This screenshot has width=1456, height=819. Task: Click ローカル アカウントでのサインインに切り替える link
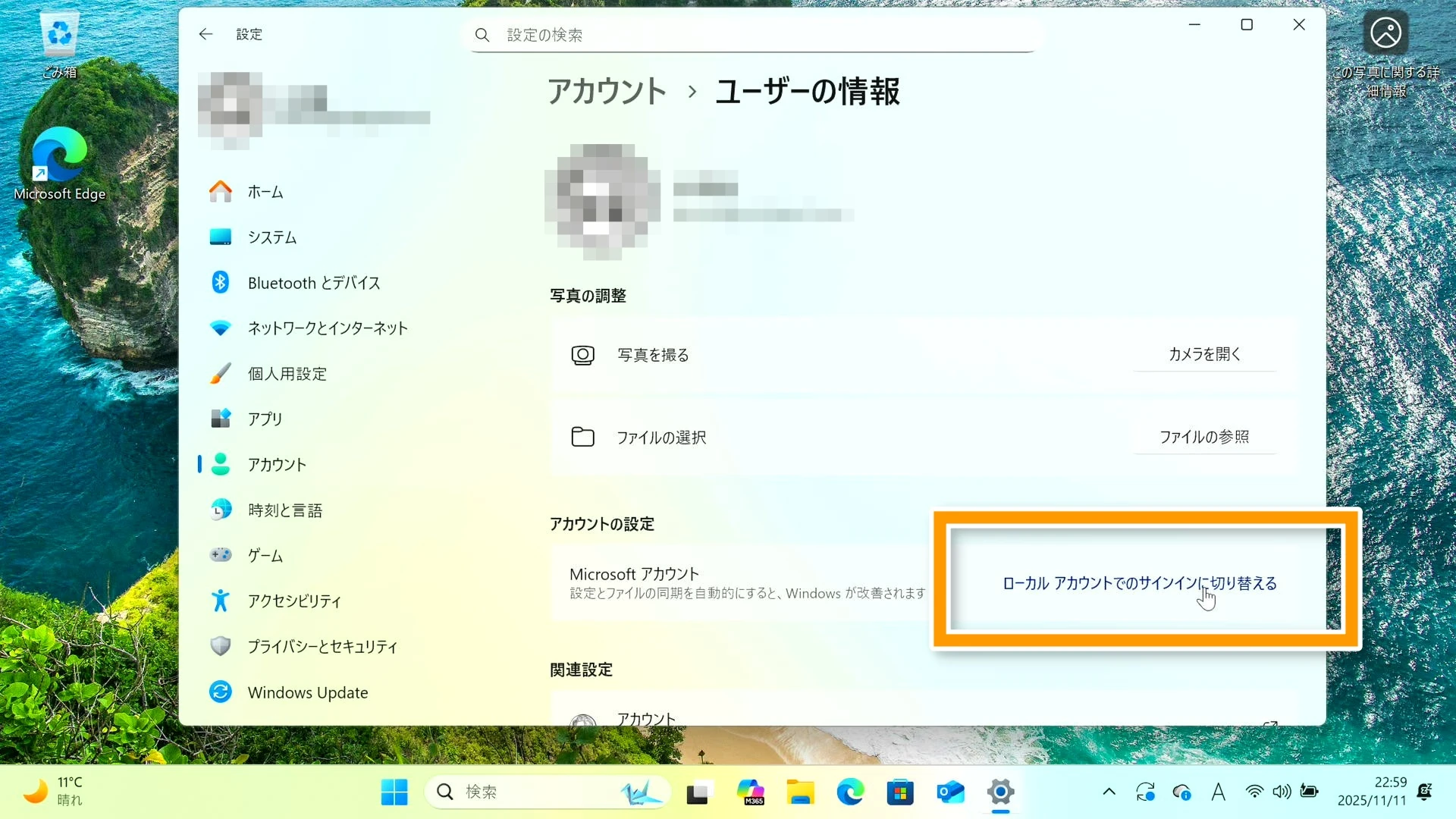pyautogui.click(x=1139, y=583)
